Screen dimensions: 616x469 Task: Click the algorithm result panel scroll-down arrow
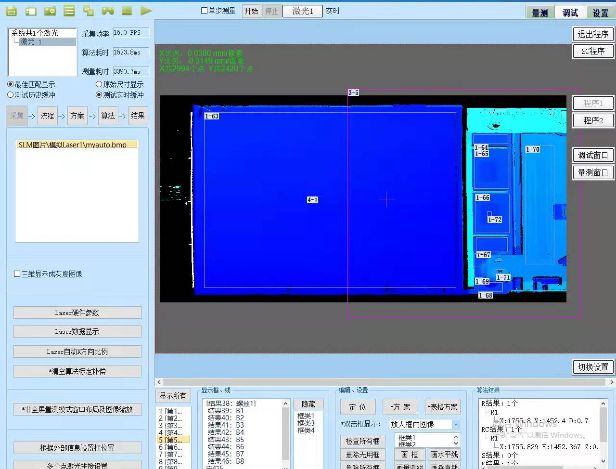click(603, 461)
